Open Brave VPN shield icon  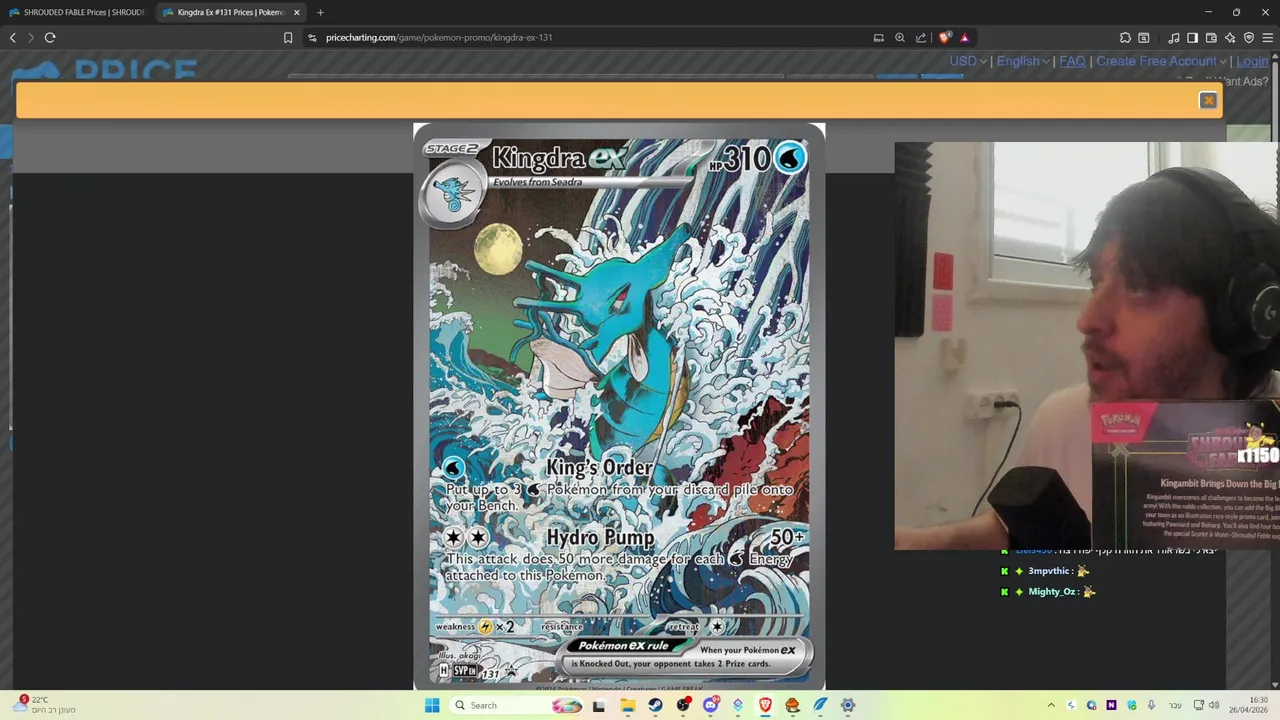pyautogui.click(x=1249, y=38)
